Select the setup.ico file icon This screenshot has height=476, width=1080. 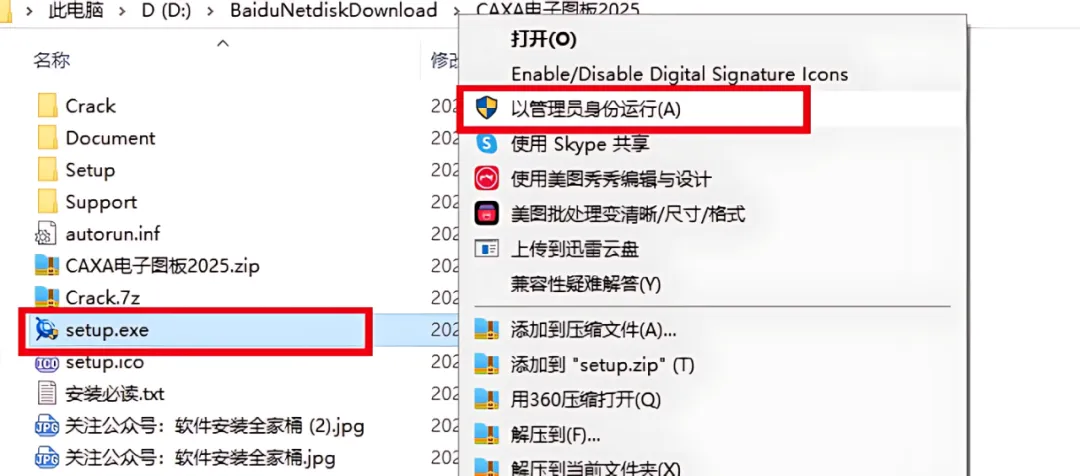tap(47, 362)
